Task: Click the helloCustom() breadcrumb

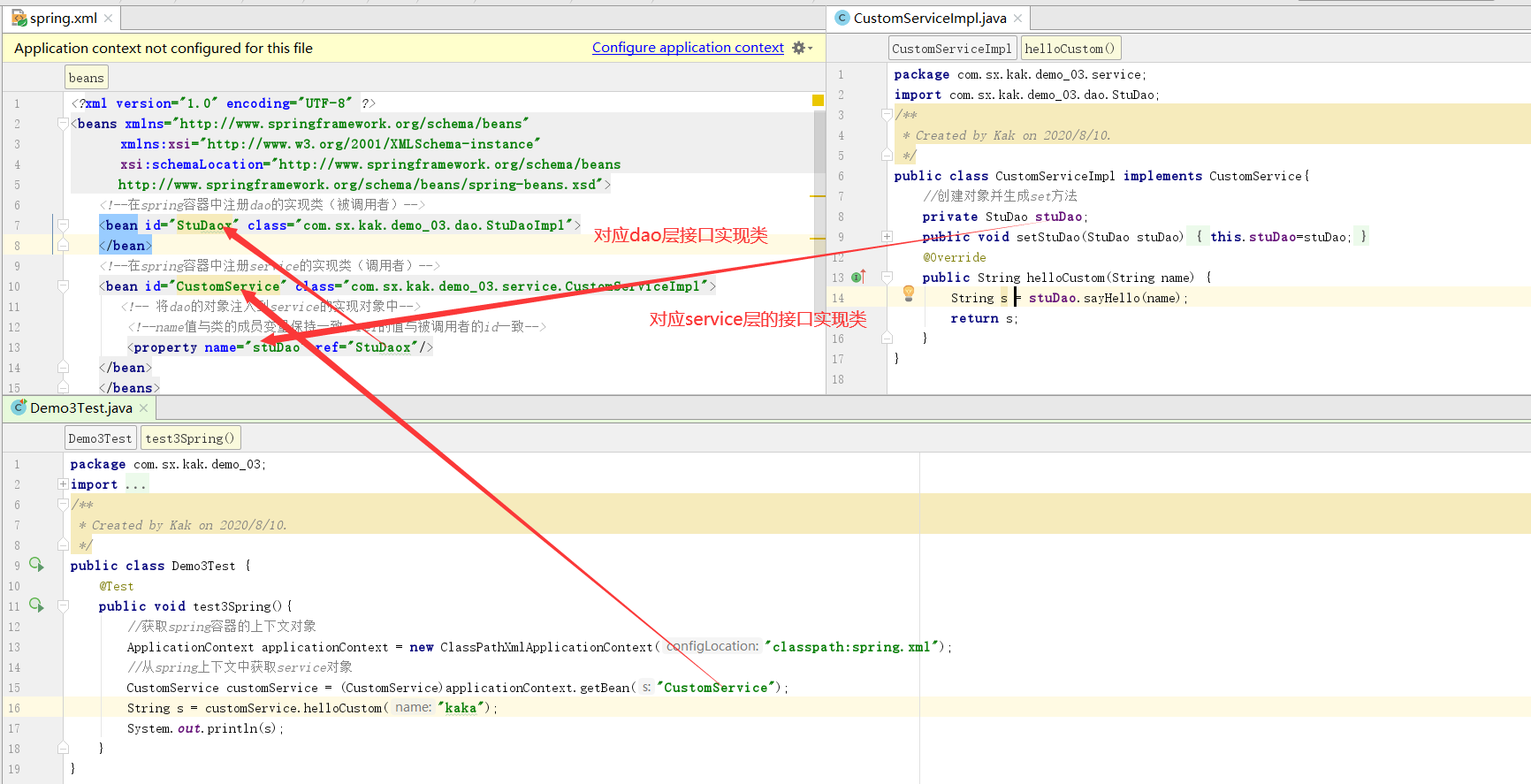Action: [1070, 49]
